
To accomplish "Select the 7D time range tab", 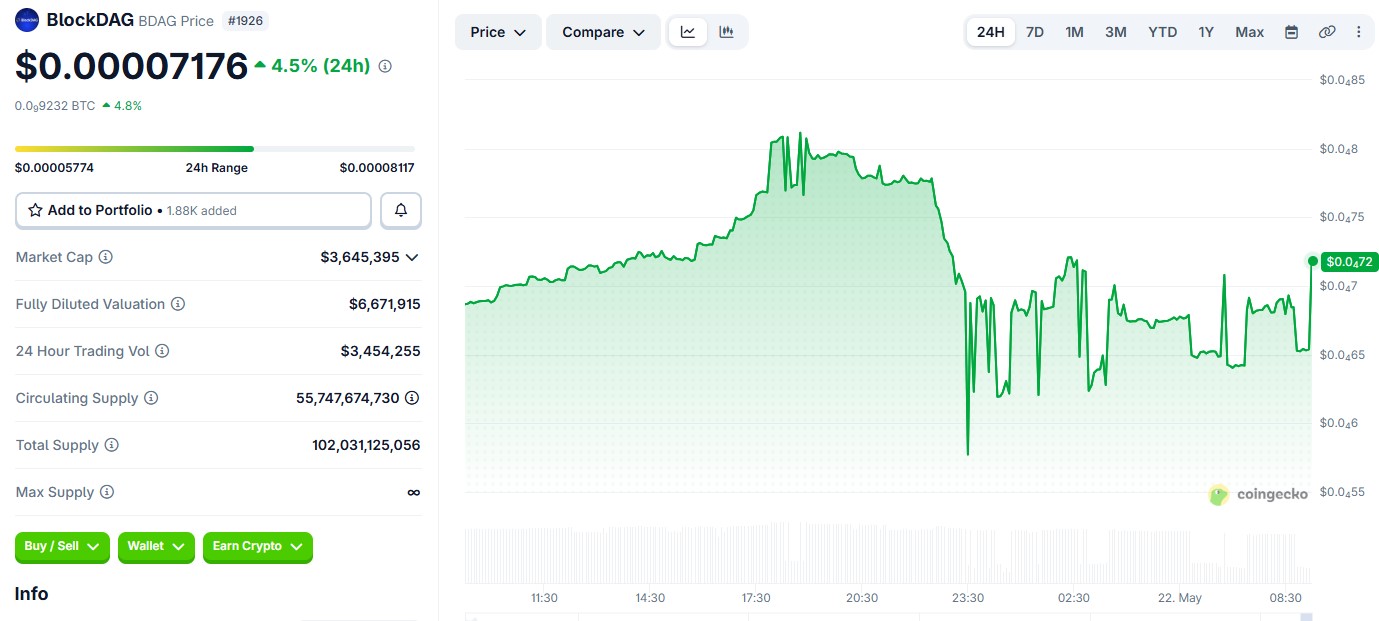I will click(x=1035, y=32).
